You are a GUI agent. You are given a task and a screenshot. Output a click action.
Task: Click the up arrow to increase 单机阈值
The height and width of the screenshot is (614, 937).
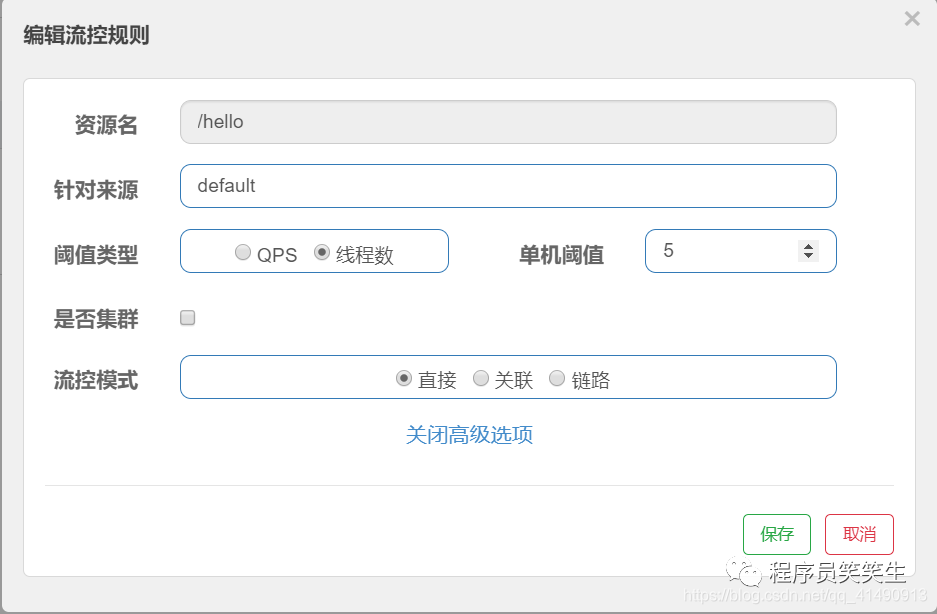(807, 245)
